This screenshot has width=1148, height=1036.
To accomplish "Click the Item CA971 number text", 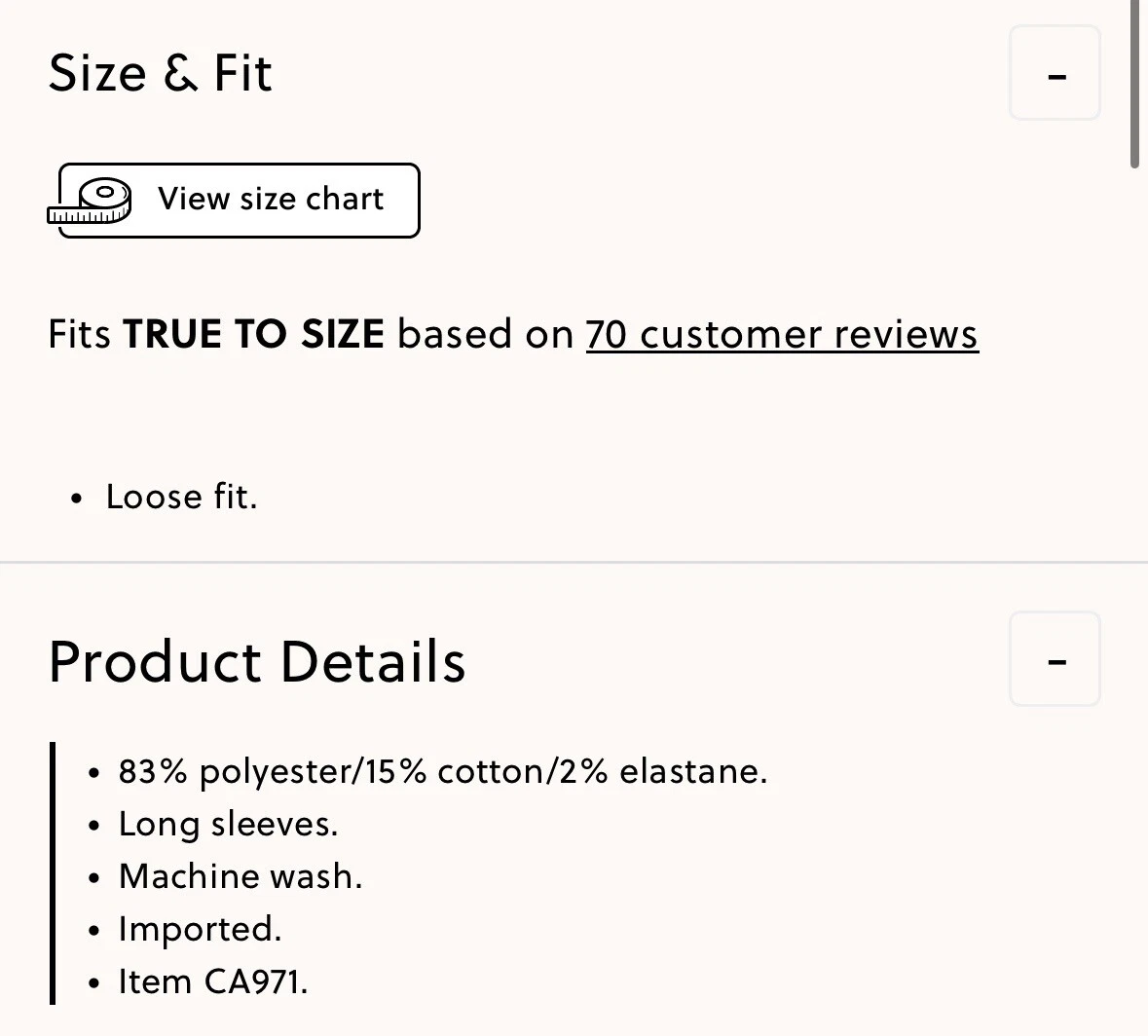I will (212, 981).
